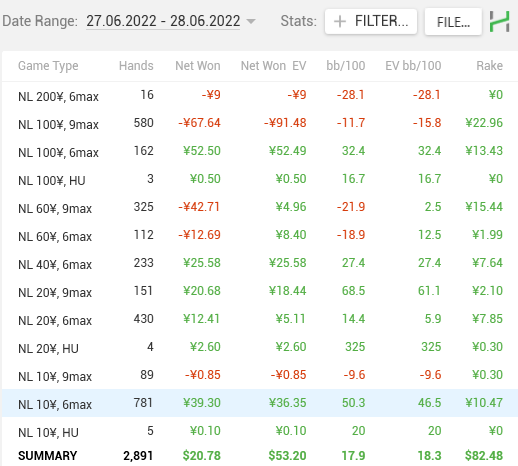Screen dimensions: 518x466
Task: Click the green Hand2Note logo icon
Action: (x=499, y=21)
